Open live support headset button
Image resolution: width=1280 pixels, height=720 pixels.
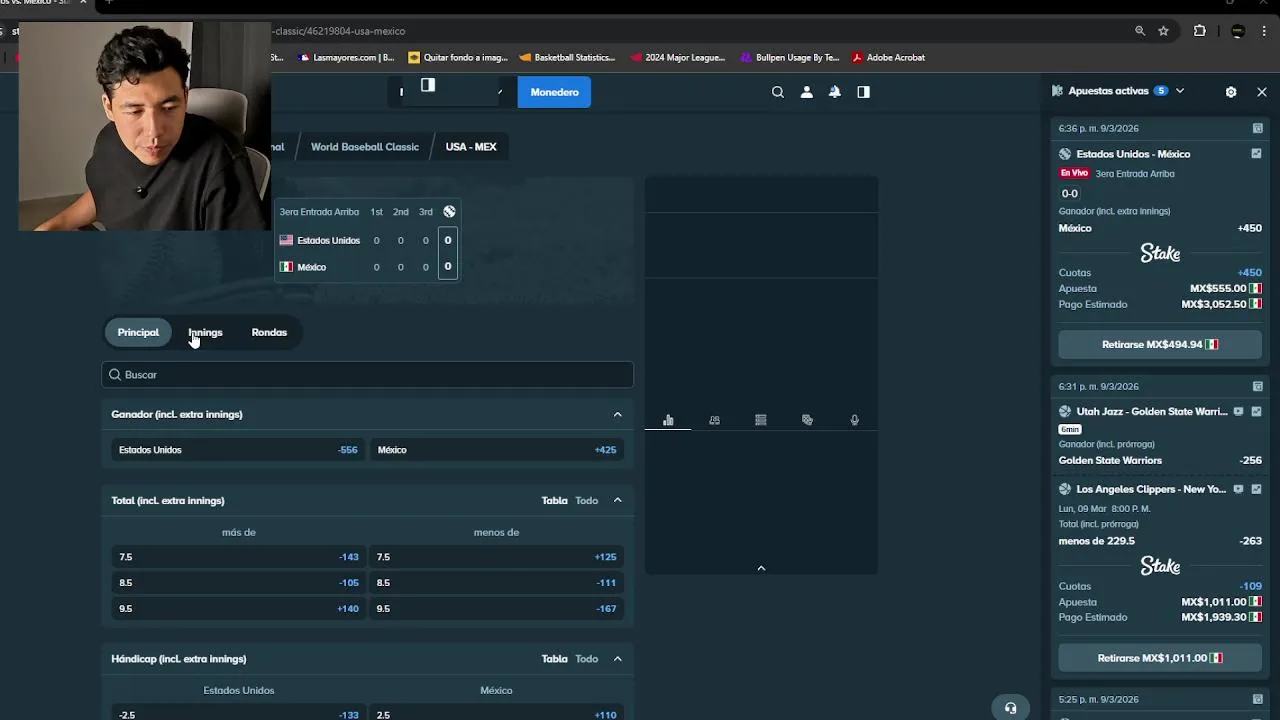pyautogui.click(x=1010, y=708)
